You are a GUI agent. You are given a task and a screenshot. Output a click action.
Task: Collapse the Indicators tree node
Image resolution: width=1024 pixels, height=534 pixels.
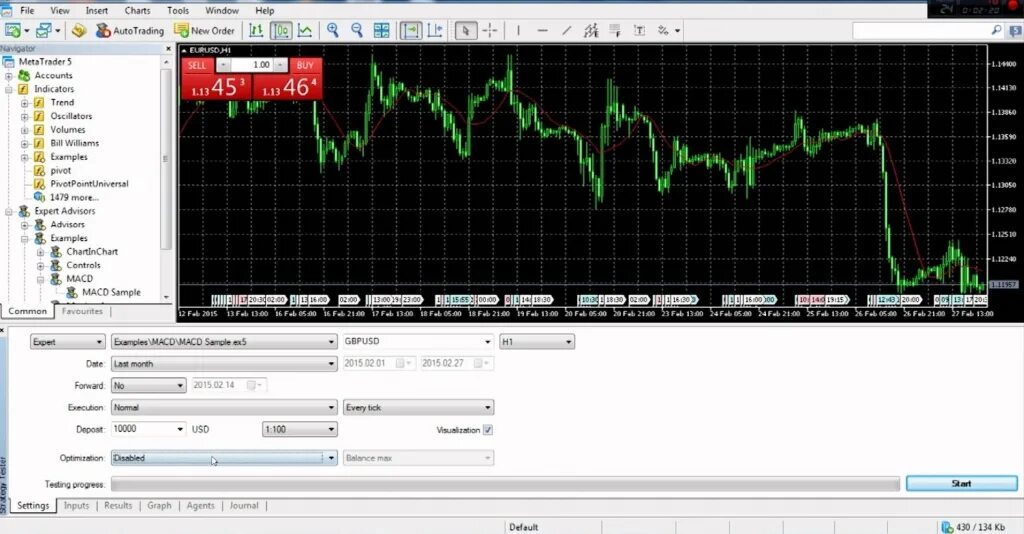point(9,89)
